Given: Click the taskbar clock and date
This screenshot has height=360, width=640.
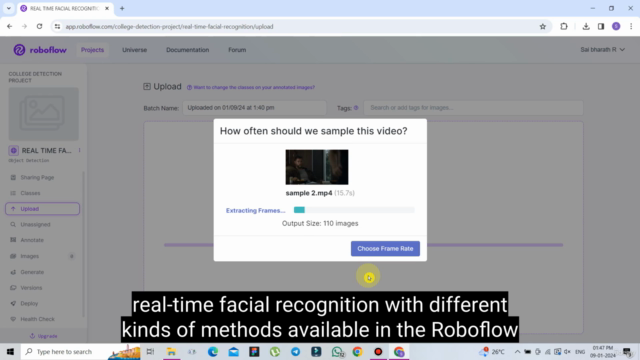Looking at the screenshot, I should pos(602,351).
